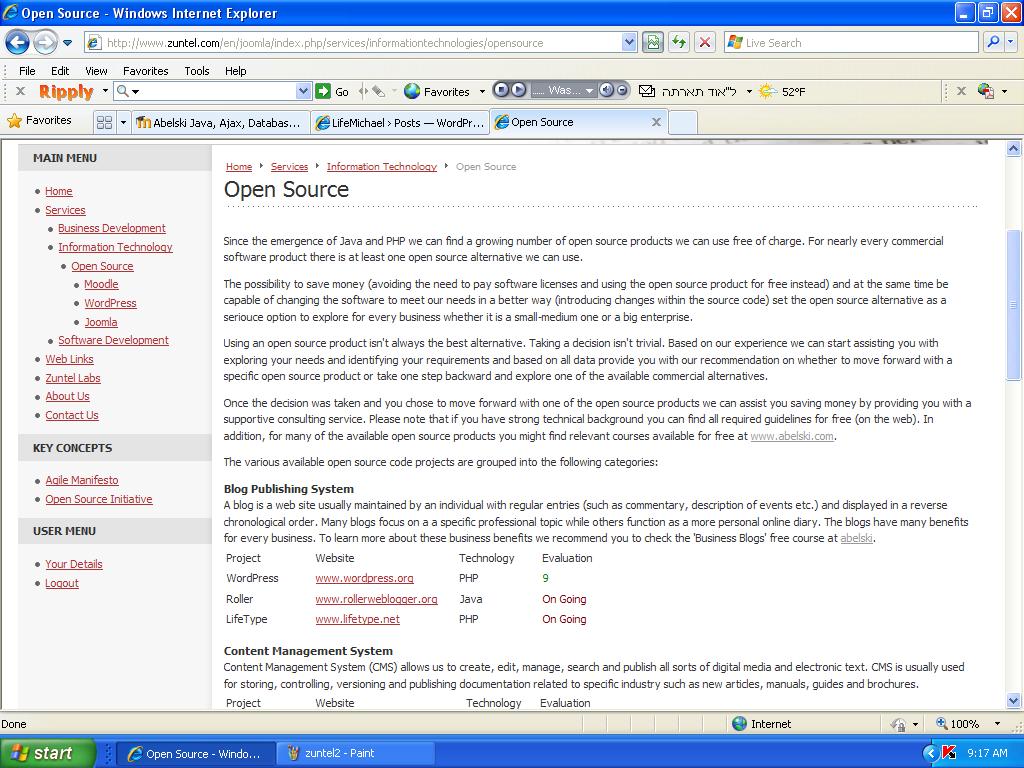Refresh the page with the green arrows icon
1024x768 pixels.
(679, 42)
